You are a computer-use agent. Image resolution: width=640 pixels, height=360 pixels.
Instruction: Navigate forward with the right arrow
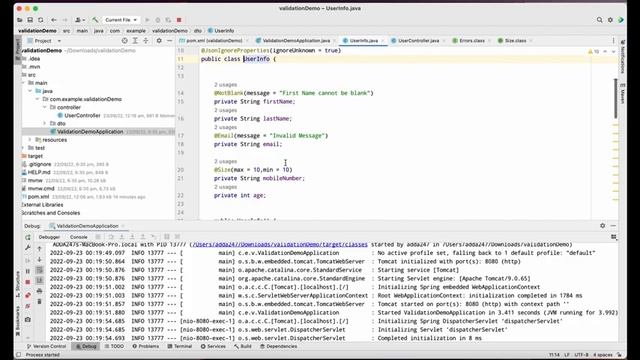64,20
